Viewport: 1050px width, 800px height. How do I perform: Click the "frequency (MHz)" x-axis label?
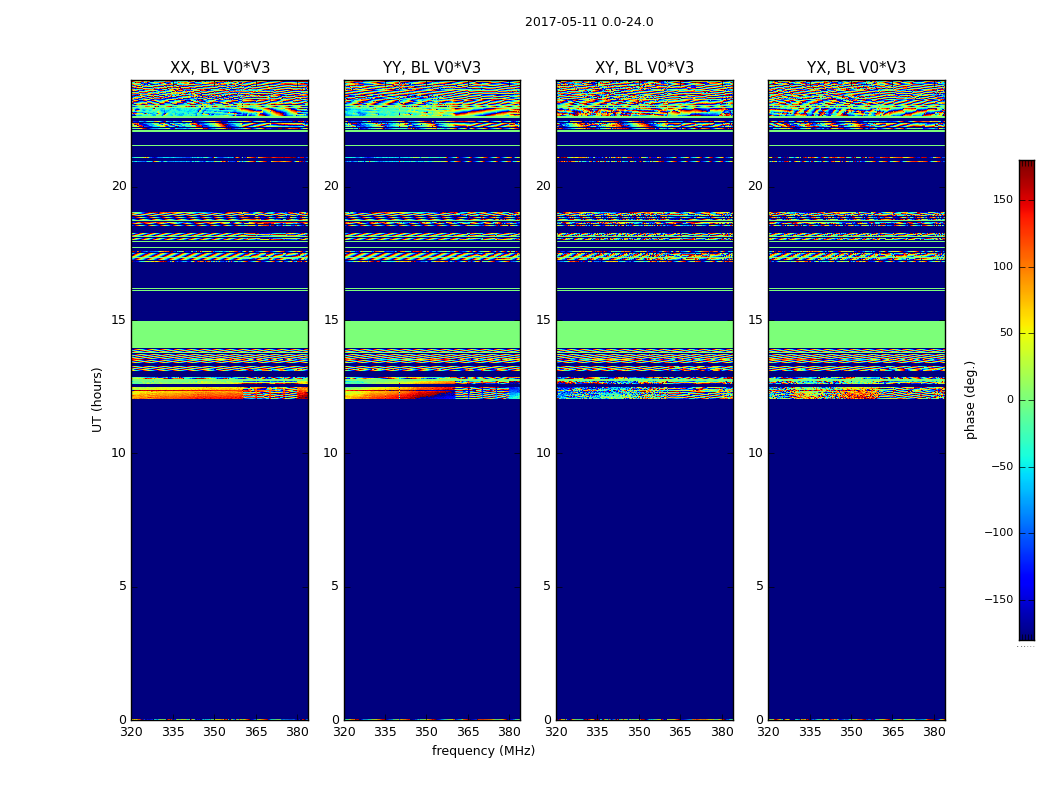[x=483, y=751]
